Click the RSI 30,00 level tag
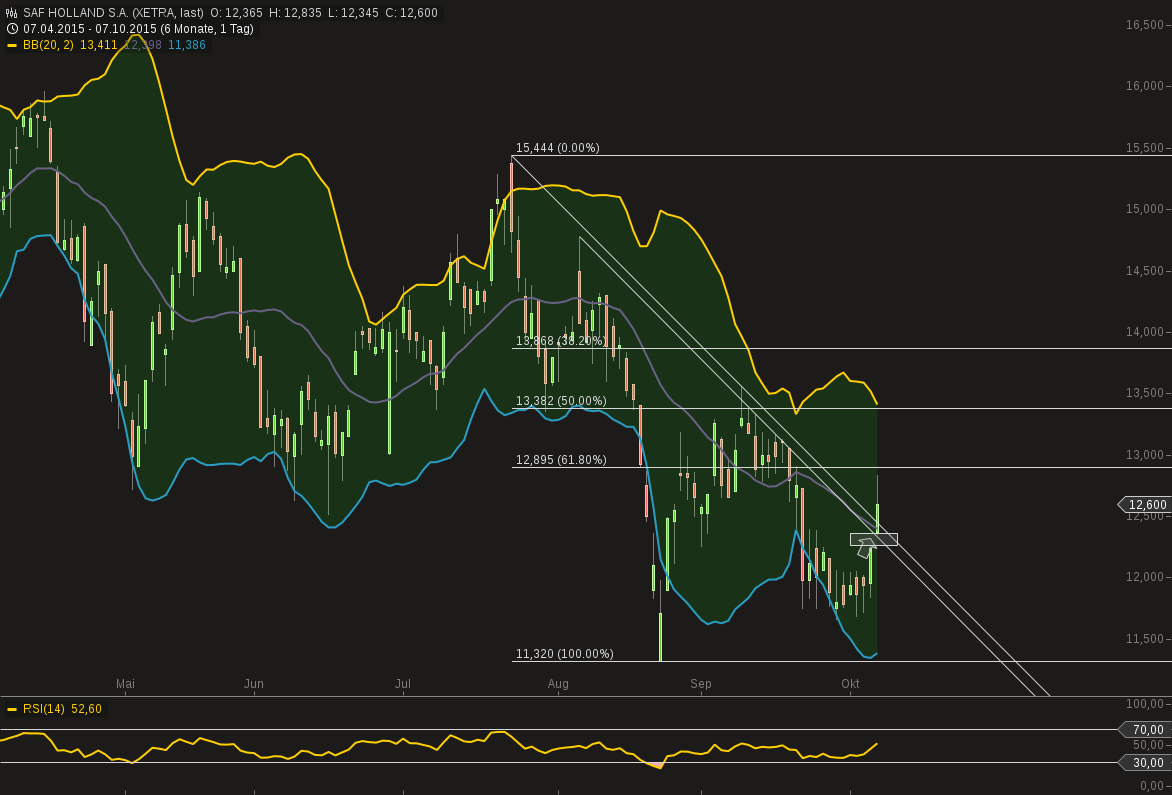Screen dimensions: 1172x795 [1144, 762]
